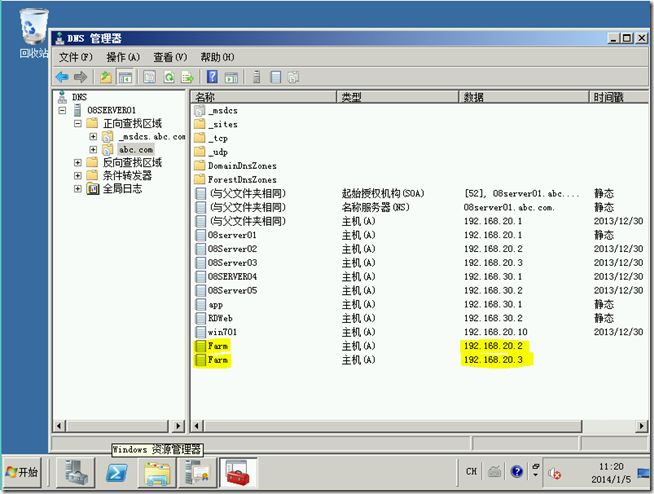This screenshot has height=494, width=654.
Task: Expand the abc.com zone node
Action: [x=93, y=149]
